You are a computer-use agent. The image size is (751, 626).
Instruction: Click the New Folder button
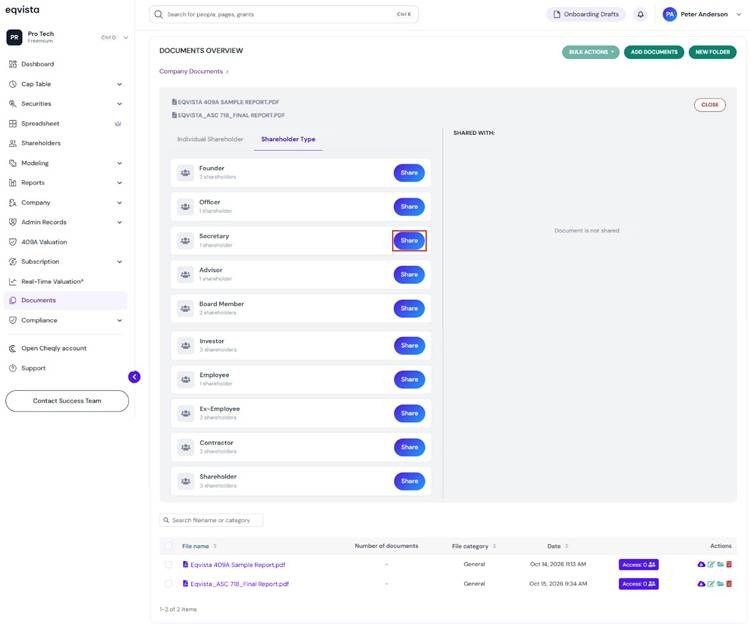coord(712,52)
